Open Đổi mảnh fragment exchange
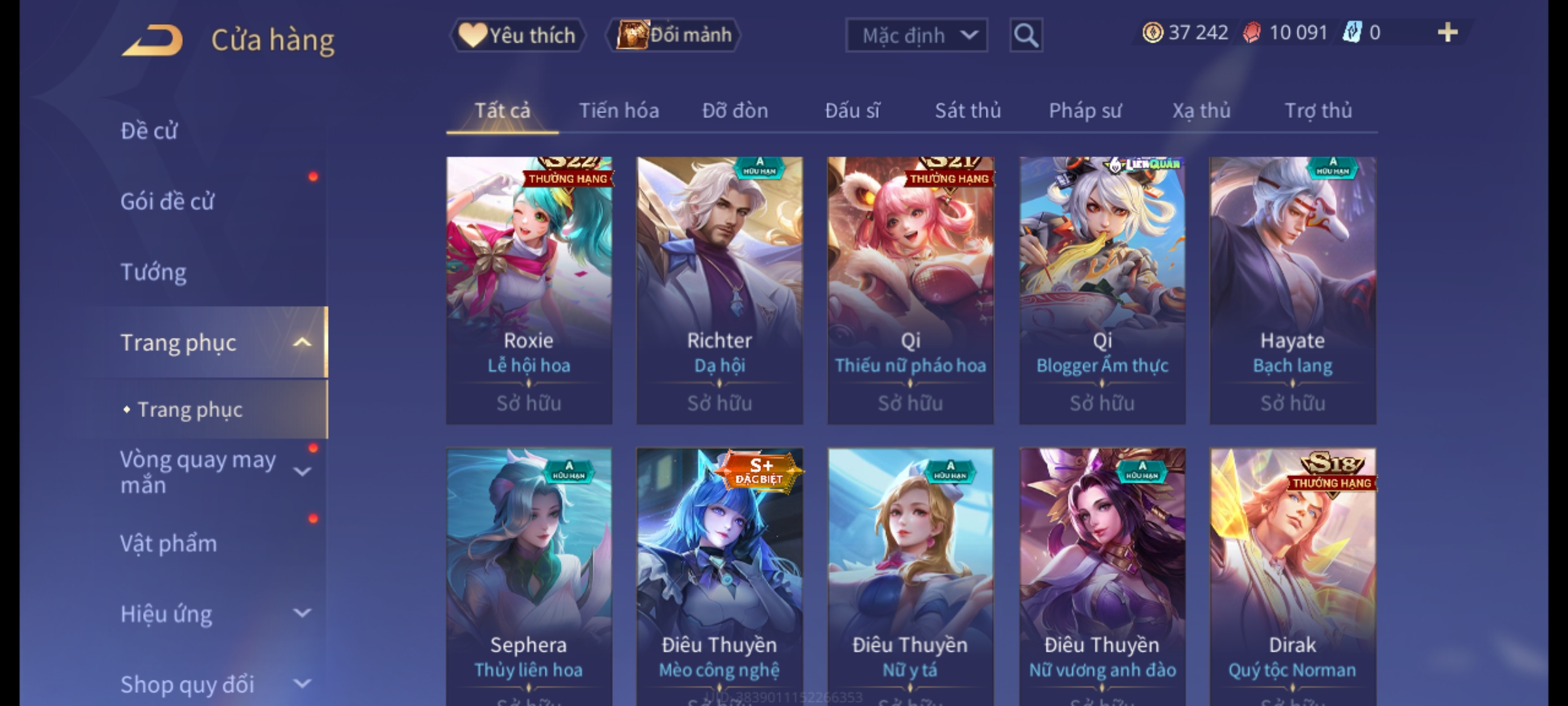Screen dimensions: 1568x706 click(674, 35)
